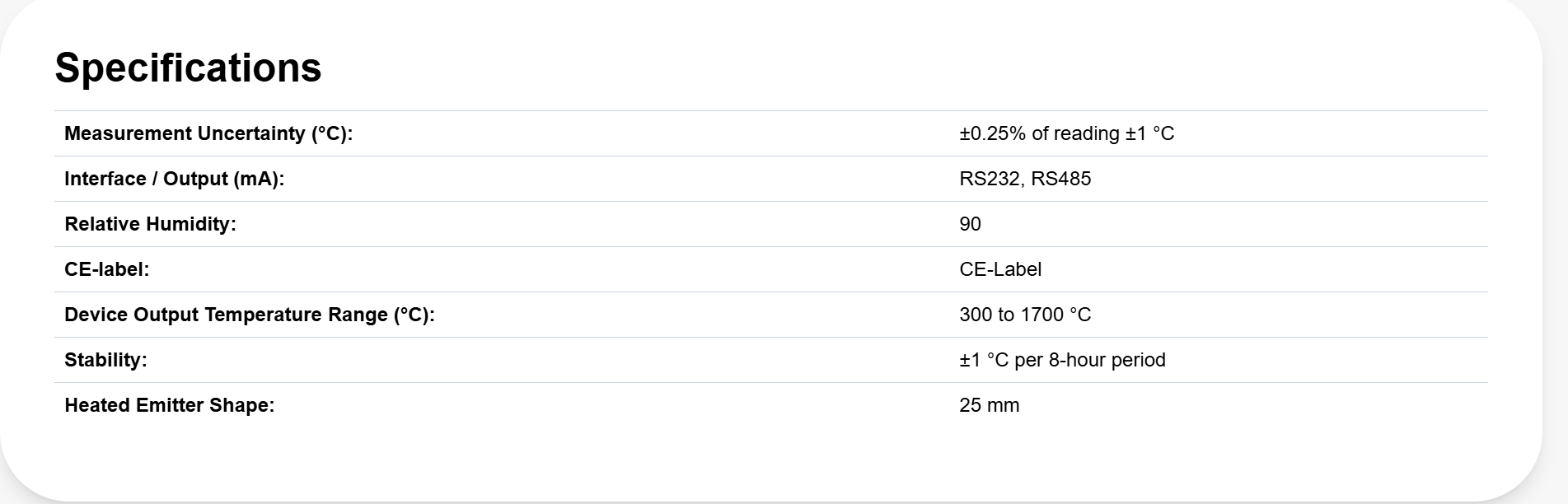
Task: Click the humidity value 90
Action: click(970, 224)
